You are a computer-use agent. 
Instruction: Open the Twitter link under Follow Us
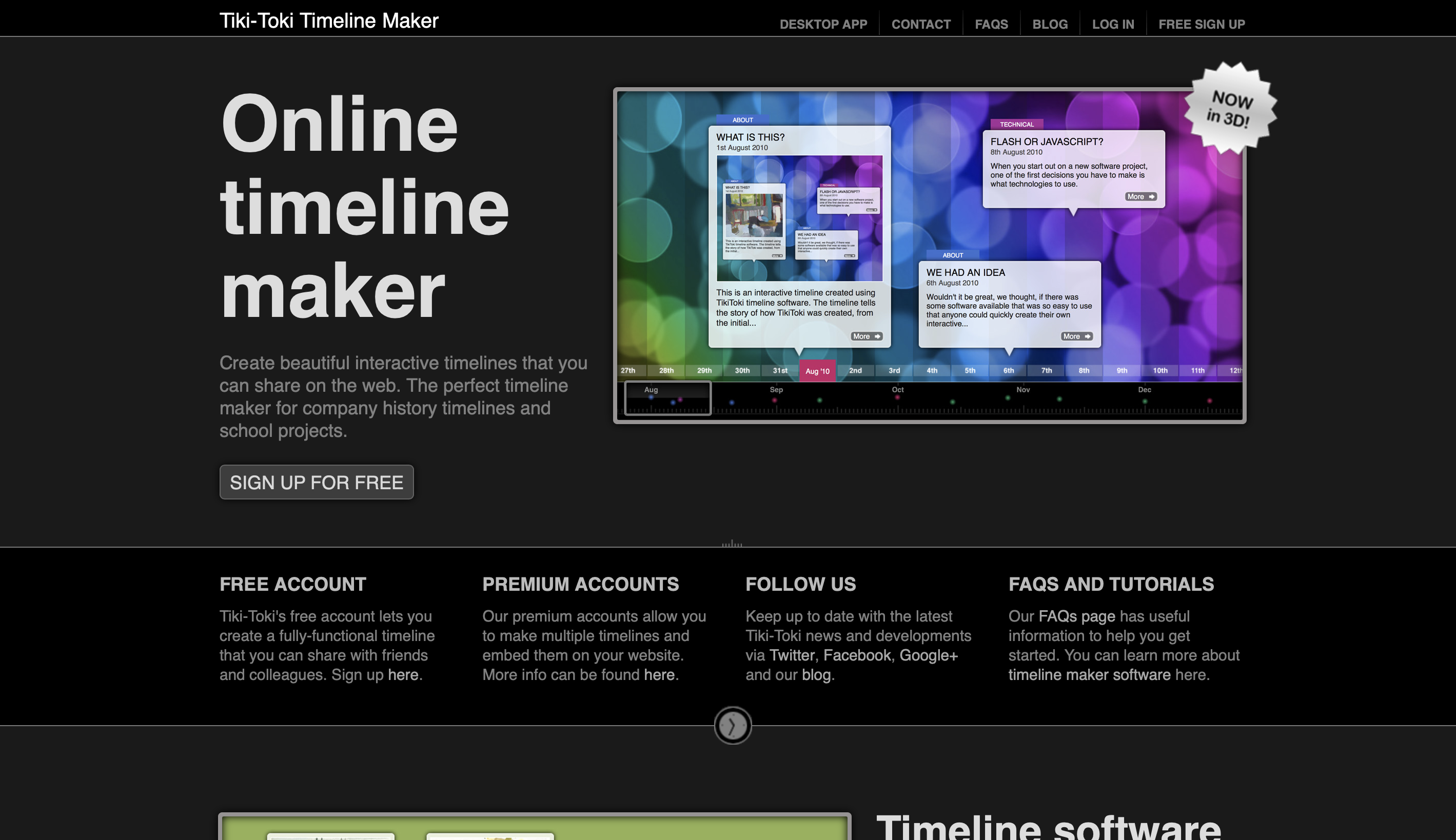(x=792, y=655)
